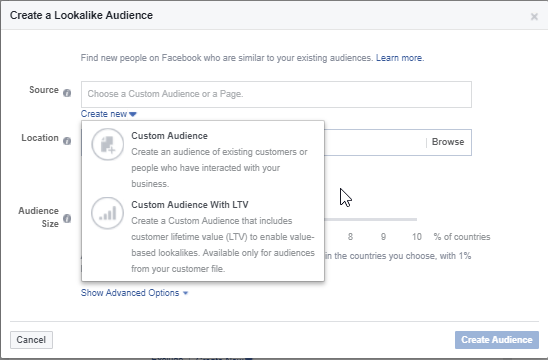Set audience size to 10 percent label
This screenshot has width=548, height=360.
(x=417, y=237)
